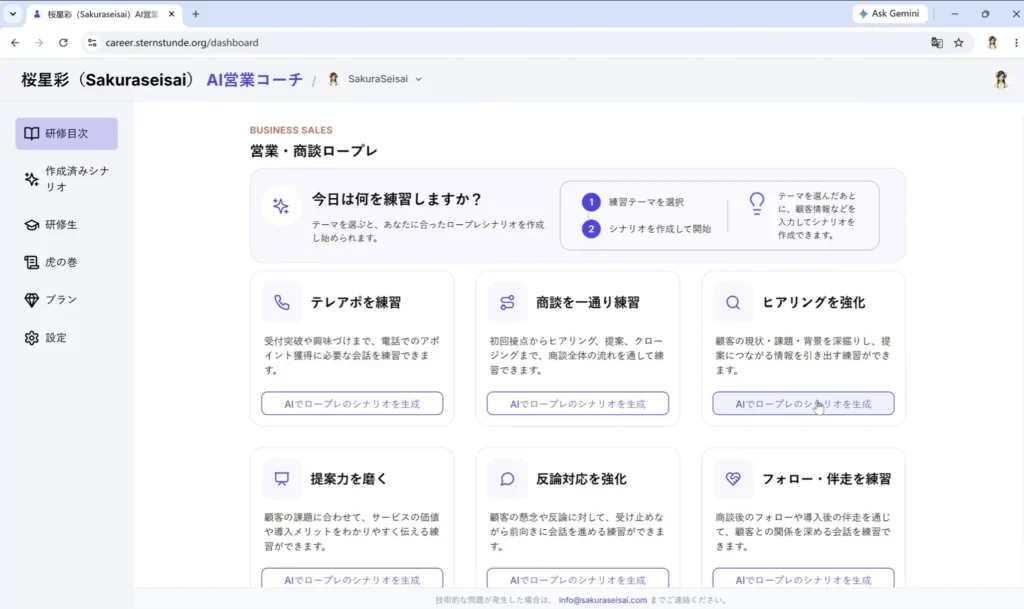Click step 1 練習テーマを選択
The image size is (1024, 609).
(x=633, y=202)
